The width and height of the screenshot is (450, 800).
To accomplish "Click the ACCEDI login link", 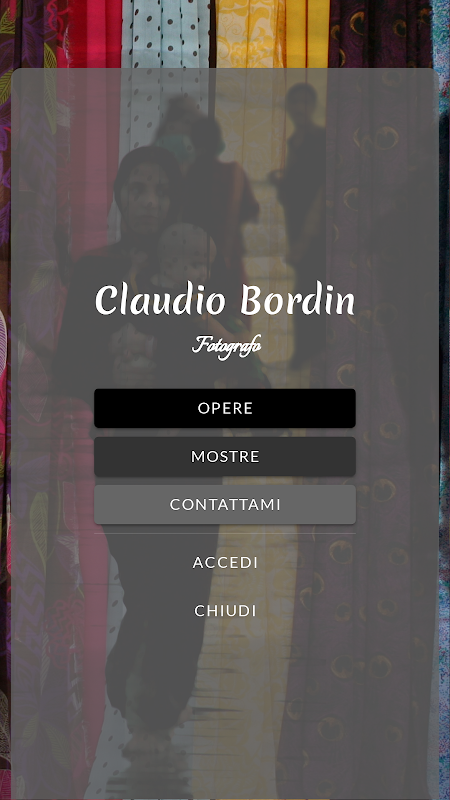I will pyautogui.click(x=225, y=563).
